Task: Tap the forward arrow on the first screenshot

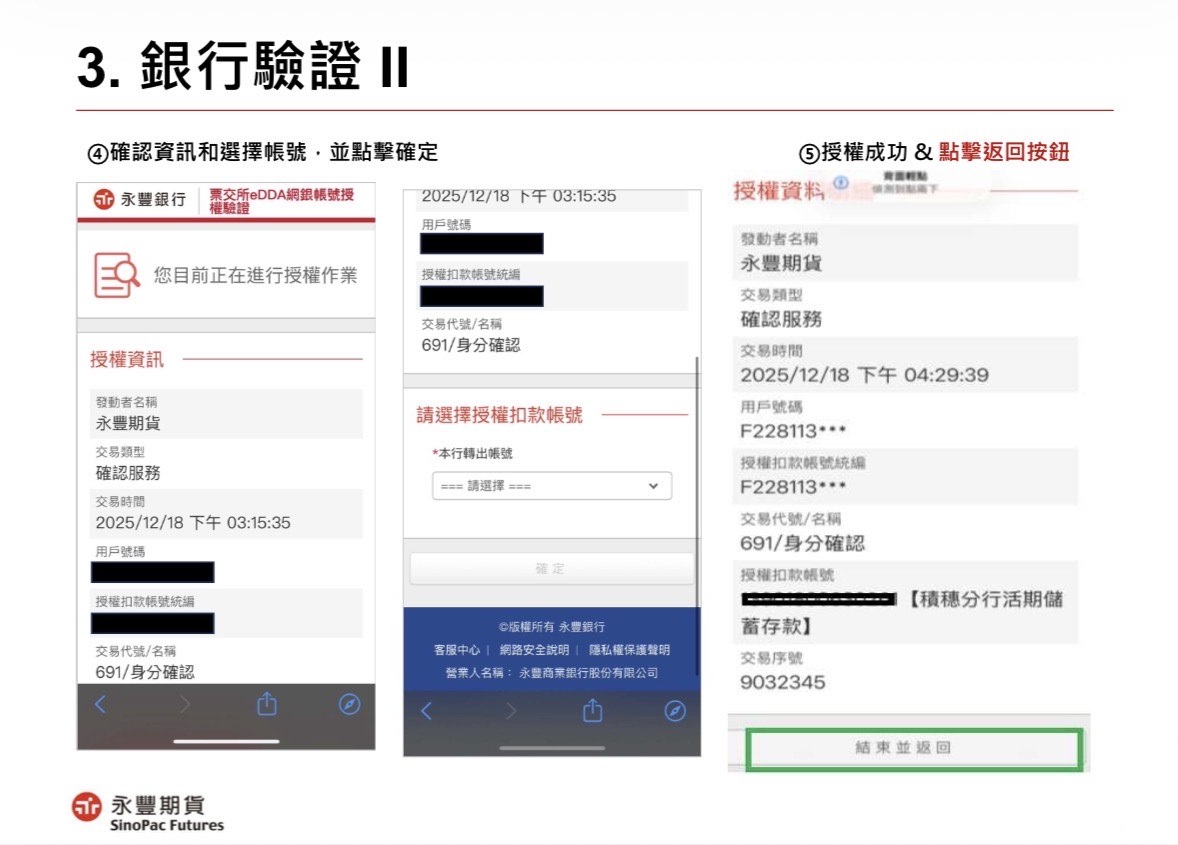Action: 184,704
